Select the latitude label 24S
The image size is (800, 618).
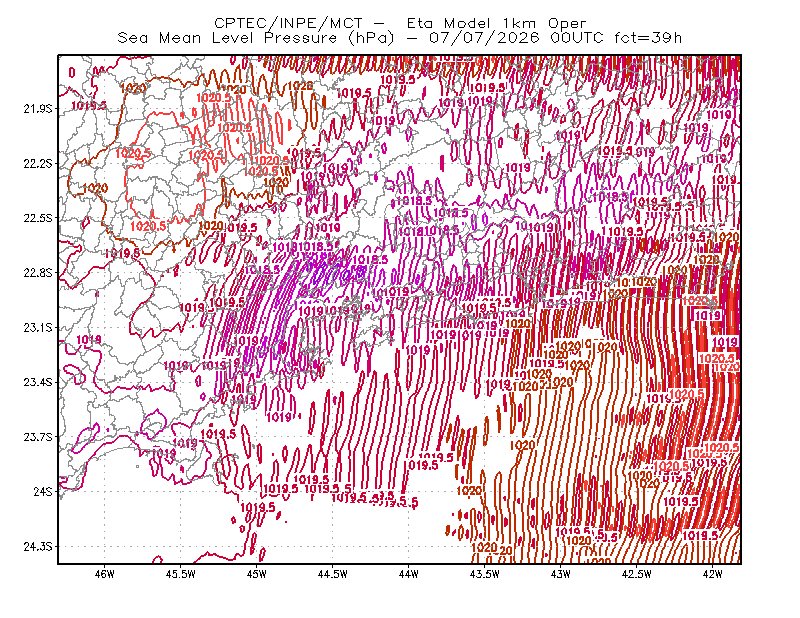coord(43,491)
